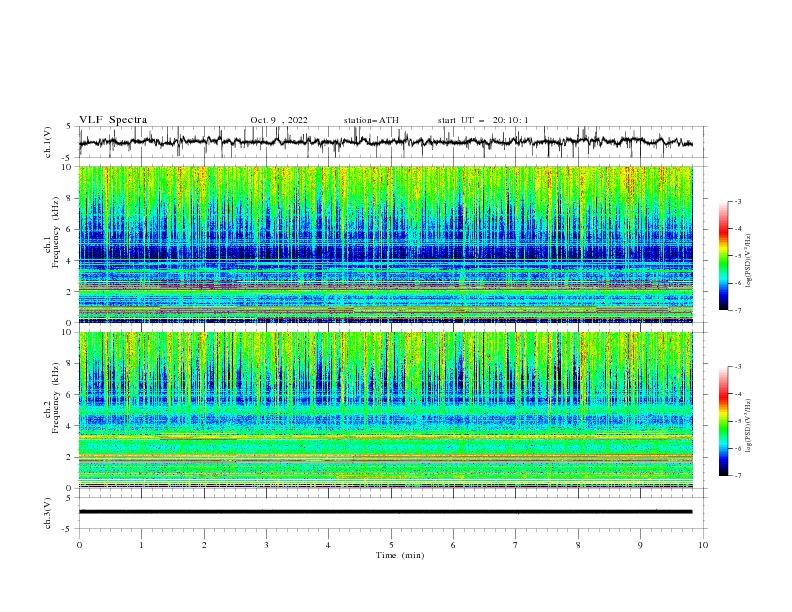Click the "station=ATH" header label
792x612 pixels.
tap(371, 120)
